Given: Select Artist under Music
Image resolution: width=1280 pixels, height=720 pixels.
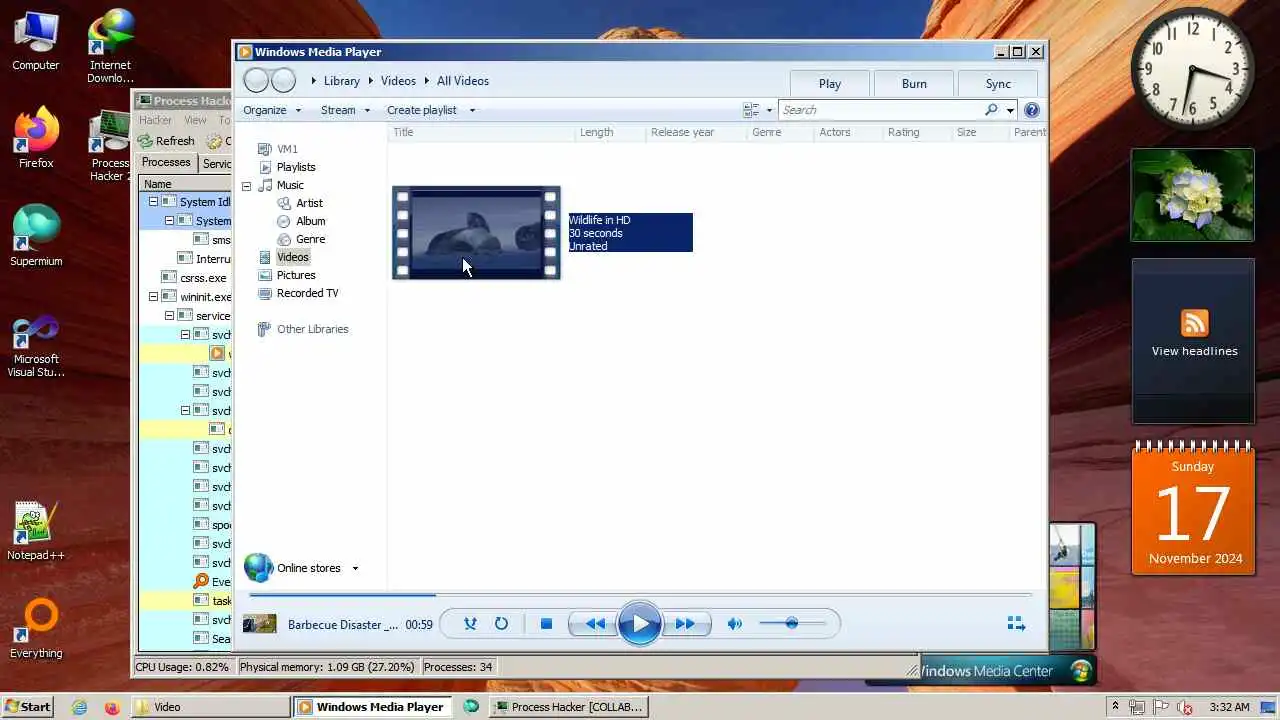Looking at the screenshot, I should 309,203.
